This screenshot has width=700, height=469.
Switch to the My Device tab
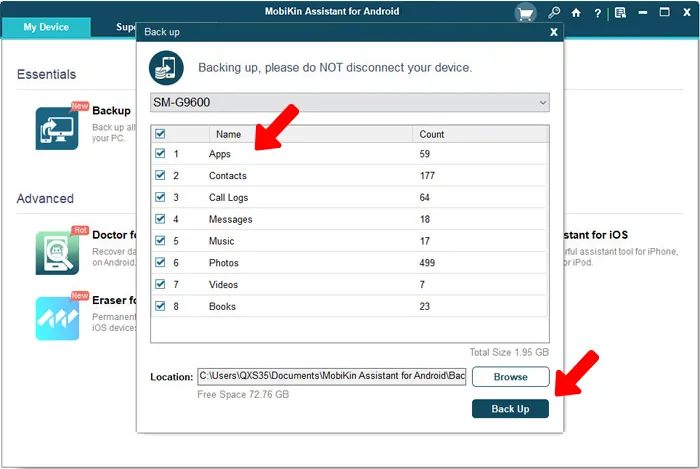point(46,27)
